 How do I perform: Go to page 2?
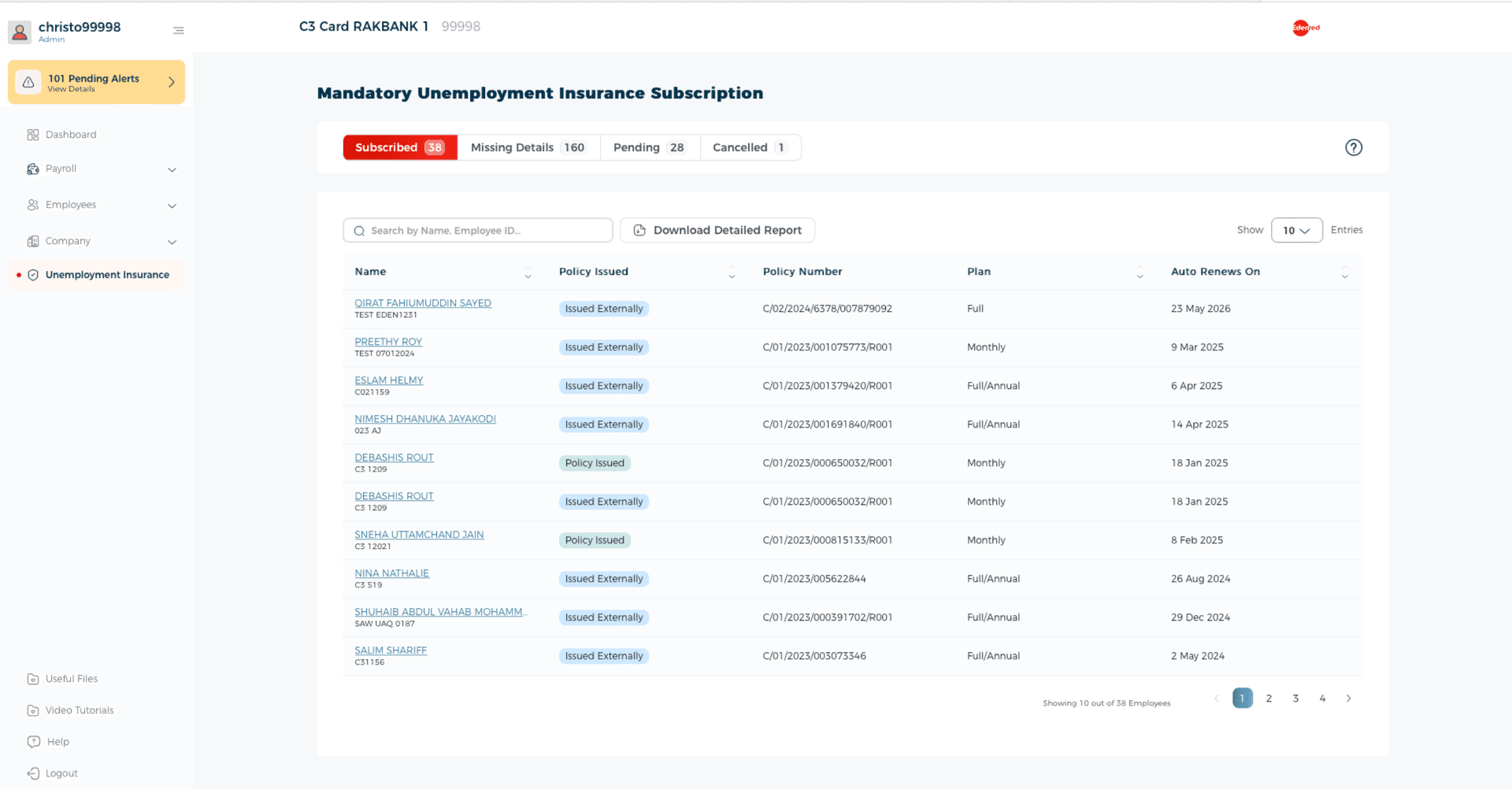pos(1269,698)
